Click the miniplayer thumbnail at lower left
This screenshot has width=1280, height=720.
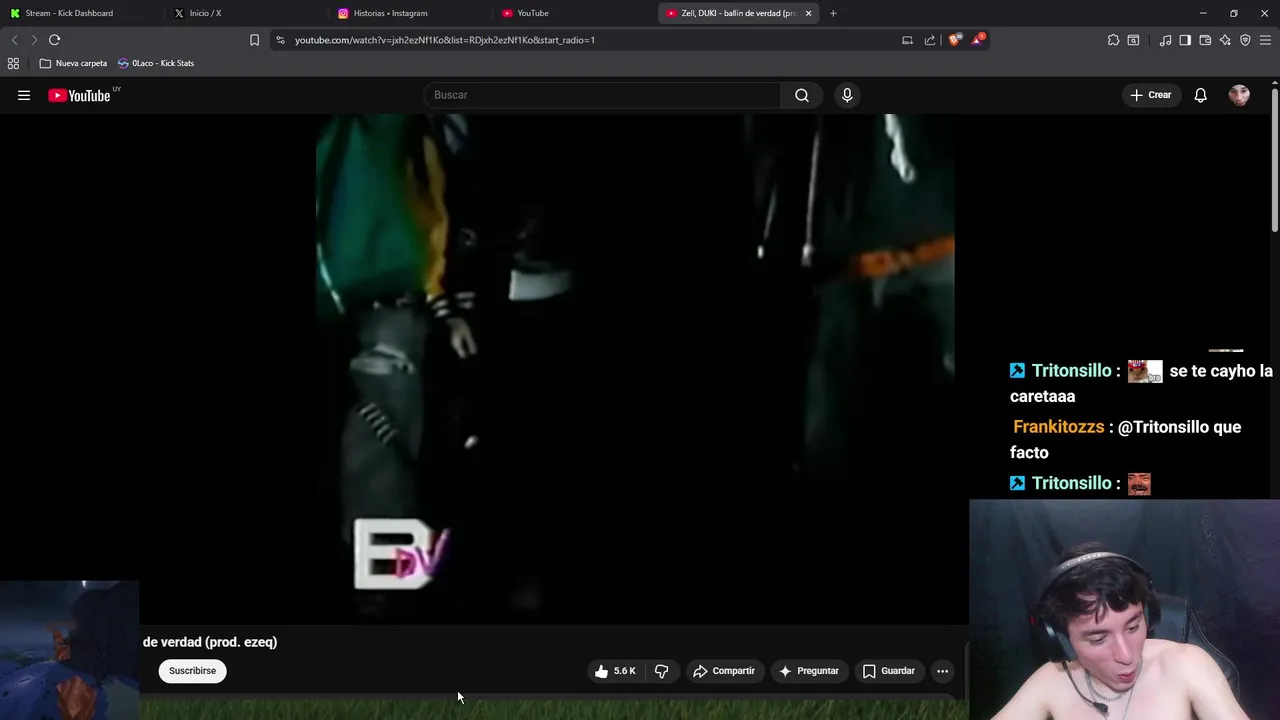69,650
